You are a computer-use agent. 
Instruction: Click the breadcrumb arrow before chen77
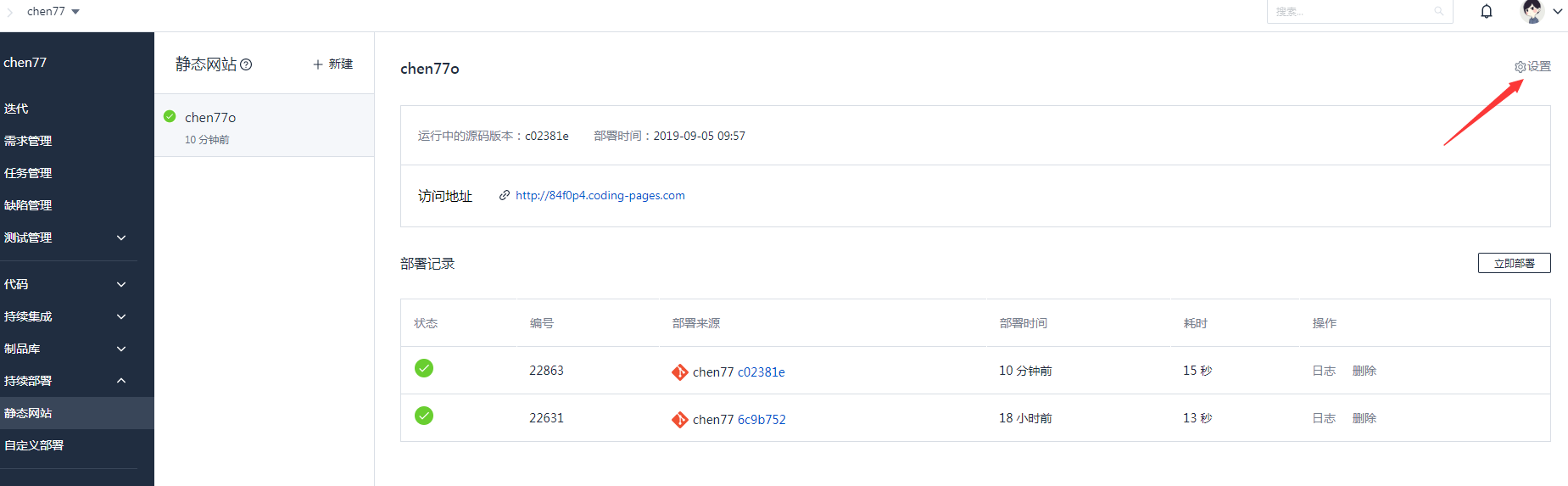click(x=10, y=12)
